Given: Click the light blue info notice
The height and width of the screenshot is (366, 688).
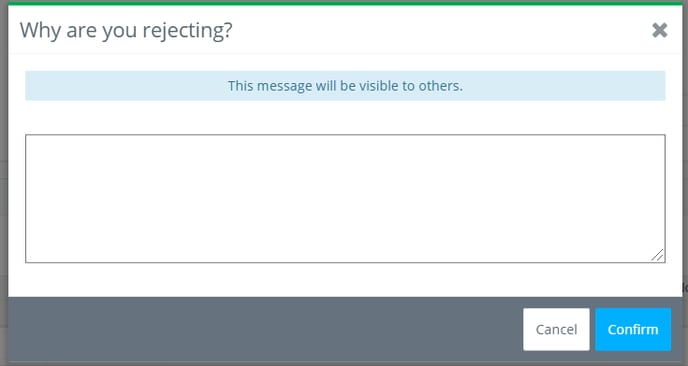Looking at the screenshot, I should coord(345,86).
